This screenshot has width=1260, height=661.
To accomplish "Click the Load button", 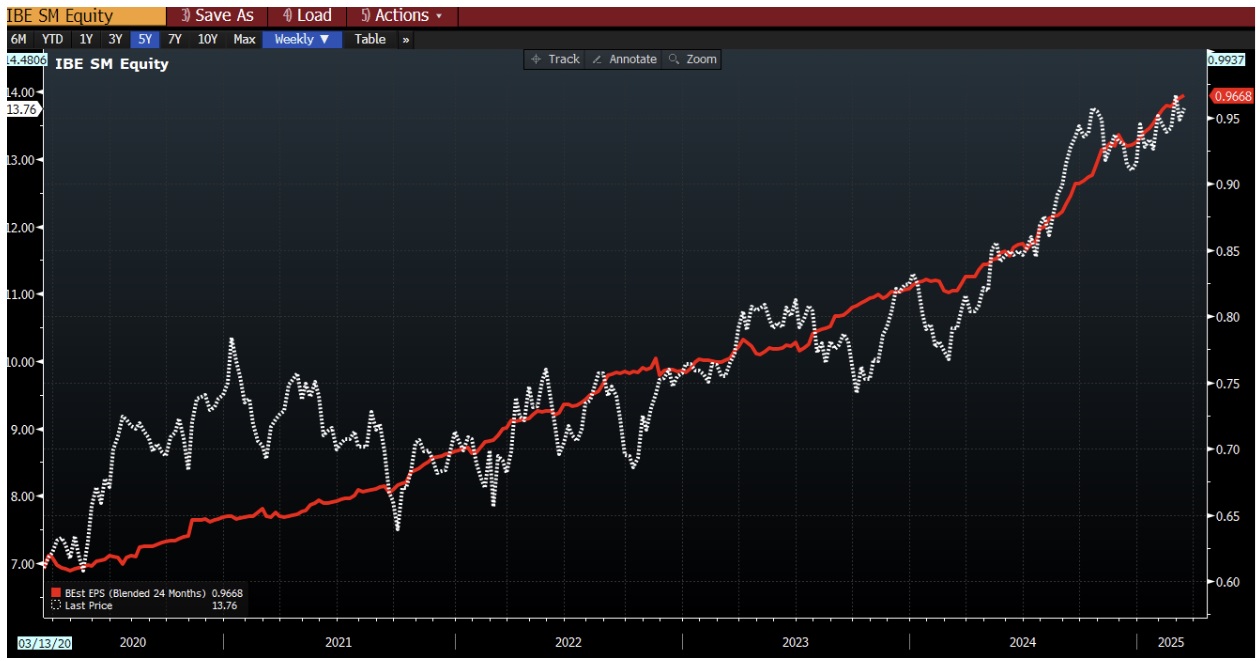I will tap(307, 15).
